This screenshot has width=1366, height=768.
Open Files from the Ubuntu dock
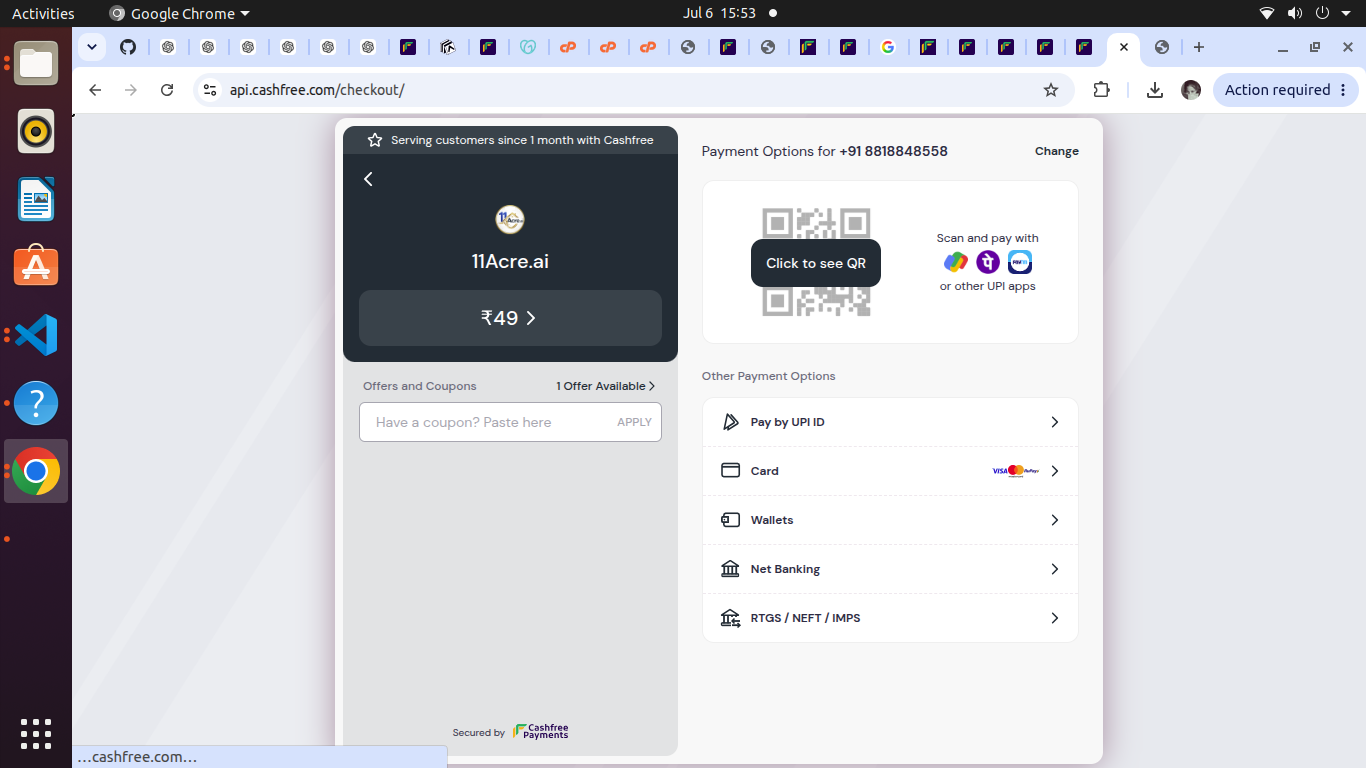click(36, 63)
